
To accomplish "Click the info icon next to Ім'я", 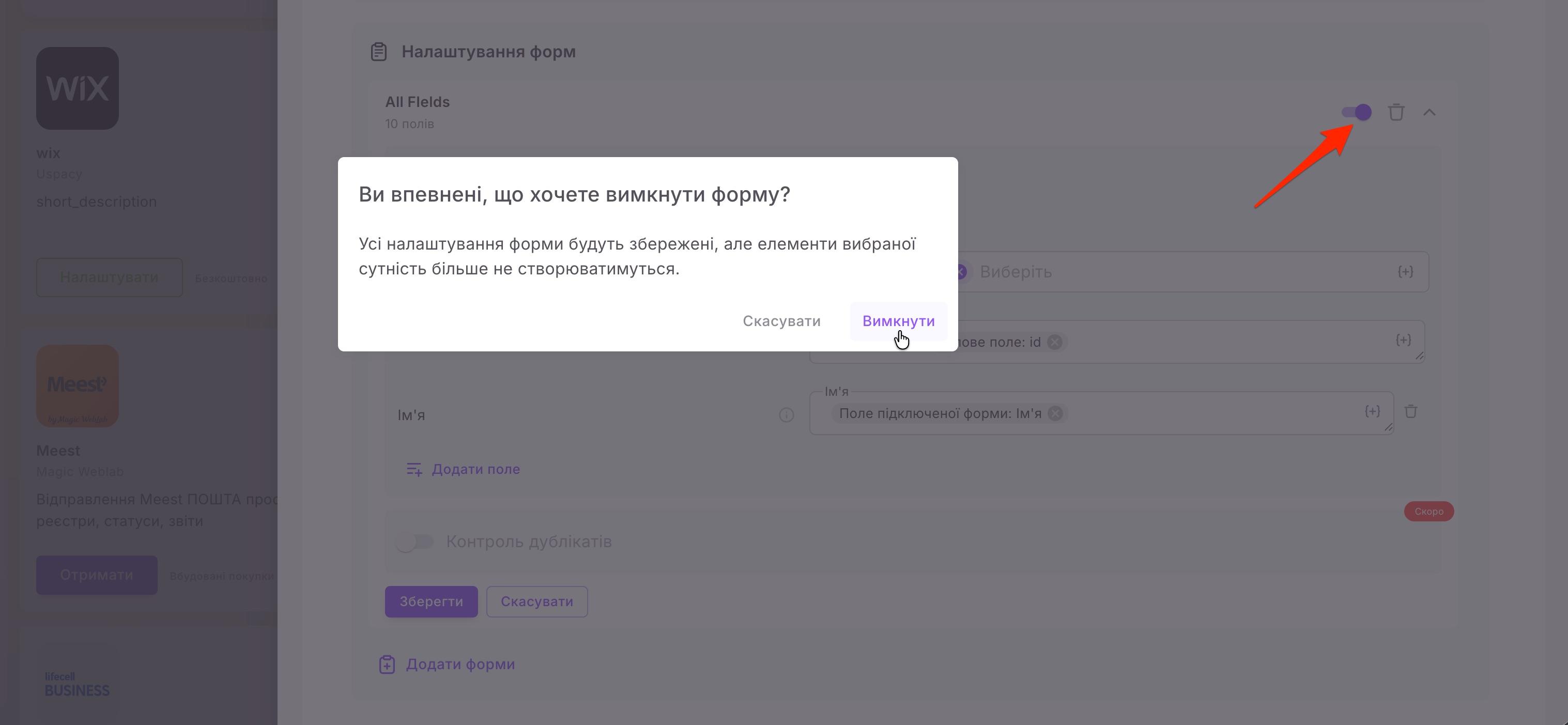I will [787, 415].
